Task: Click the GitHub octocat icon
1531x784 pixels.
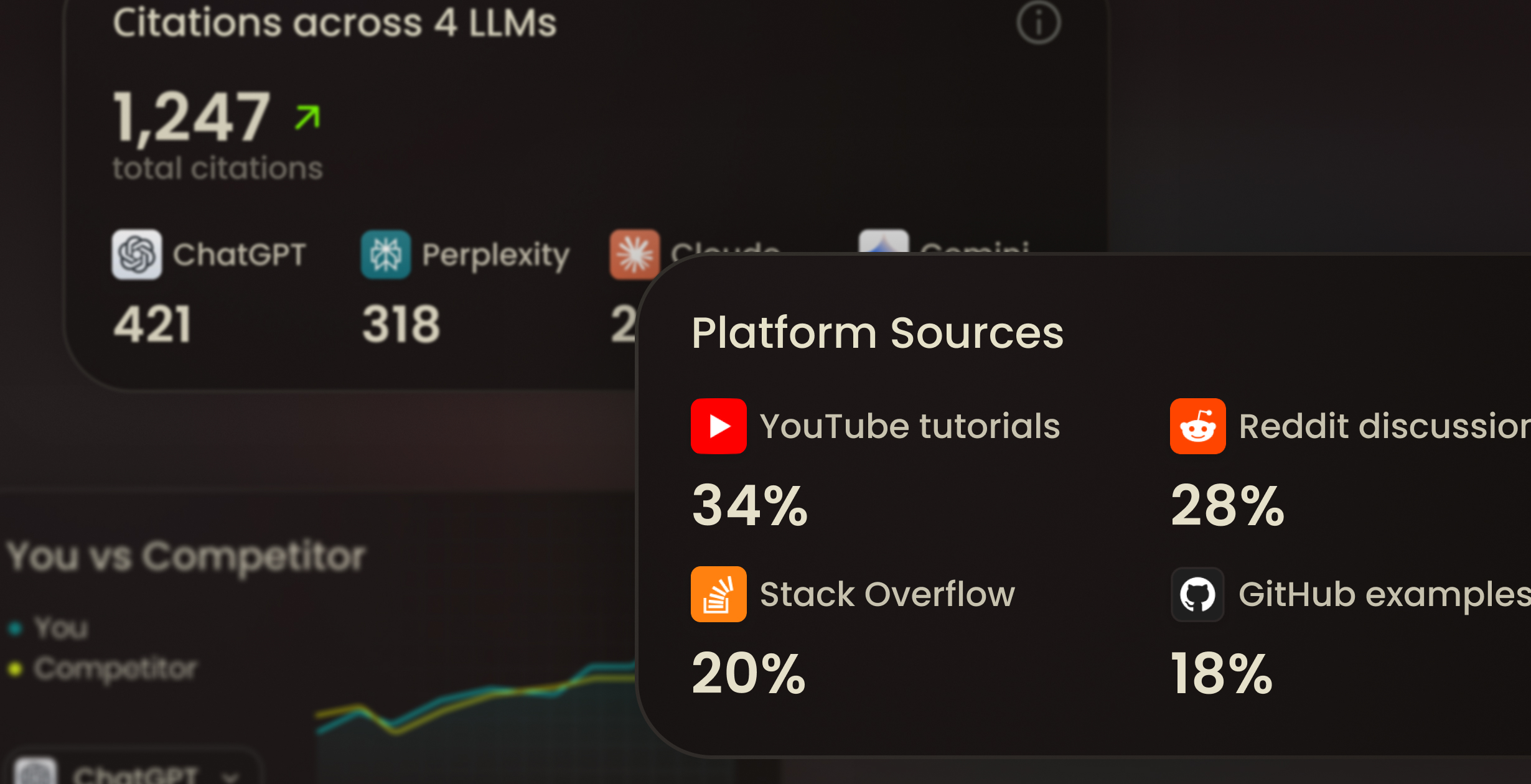Action: [1197, 594]
